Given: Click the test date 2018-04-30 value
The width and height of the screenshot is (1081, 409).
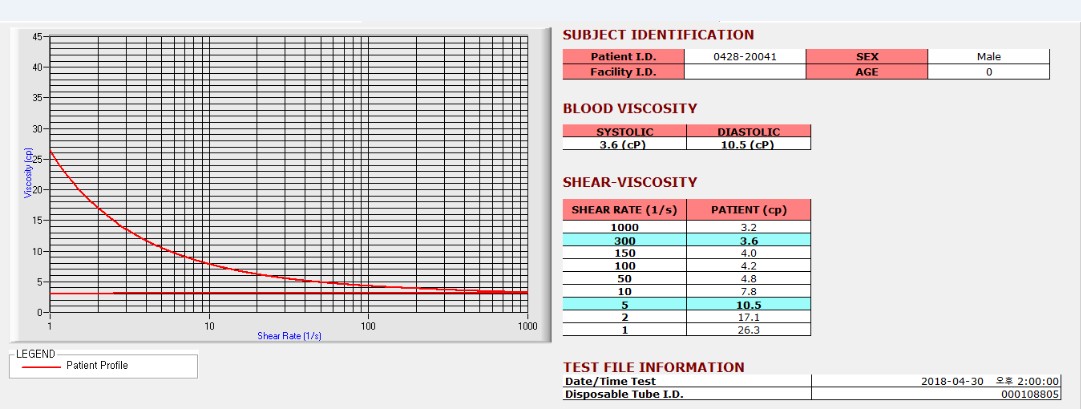Looking at the screenshot, I should tap(952, 381).
